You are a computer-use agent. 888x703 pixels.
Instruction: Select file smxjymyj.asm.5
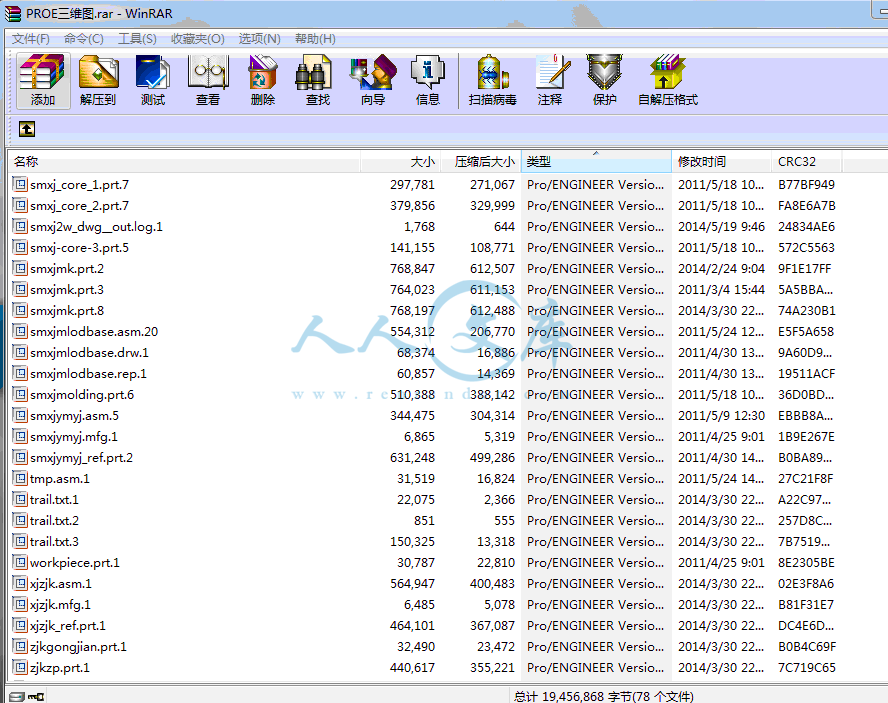coord(74,415)
